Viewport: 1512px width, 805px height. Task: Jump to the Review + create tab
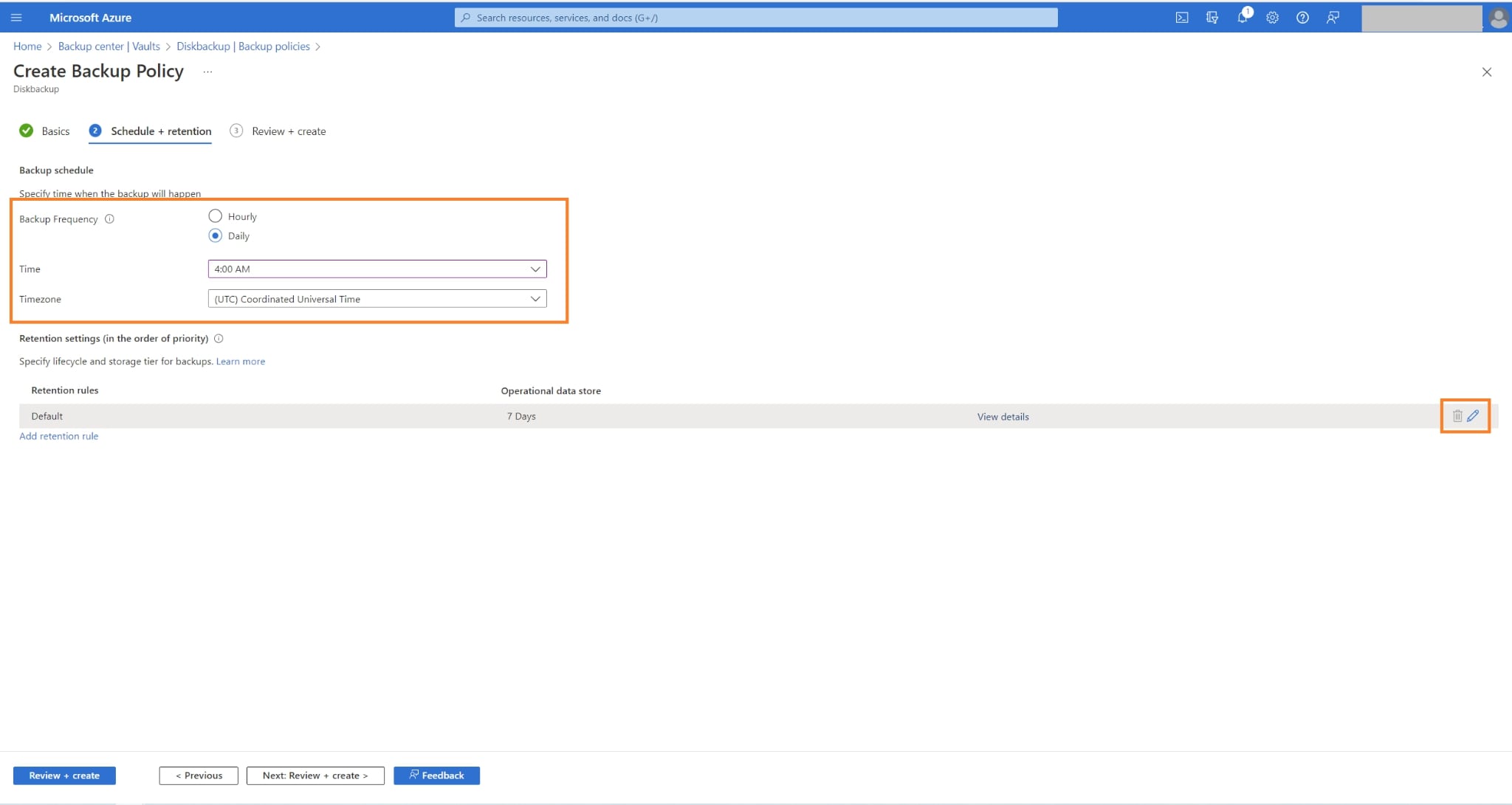pyautogui.click(x=278, y=131)
